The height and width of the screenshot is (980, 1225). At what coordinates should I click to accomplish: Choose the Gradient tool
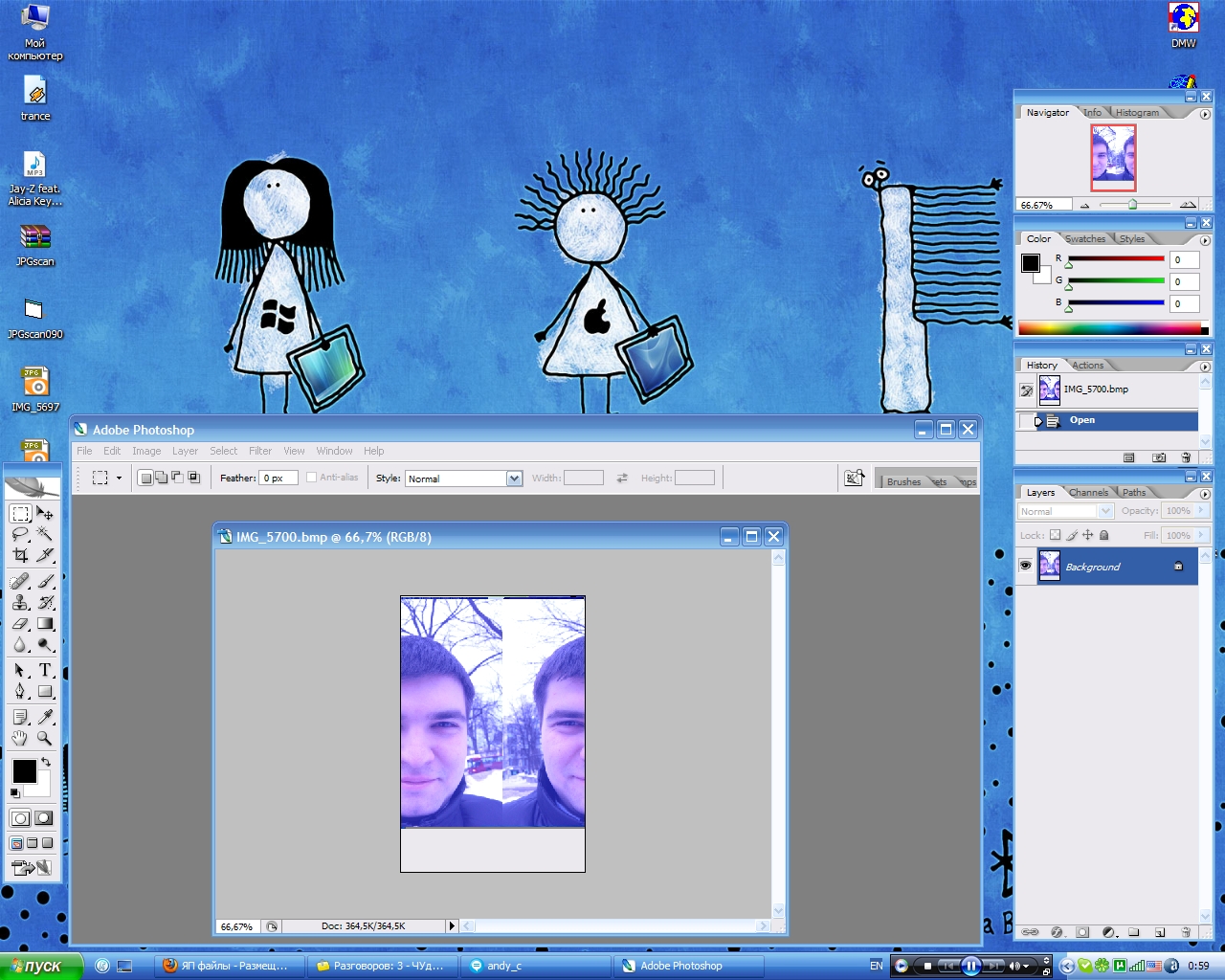click(45, 624)
